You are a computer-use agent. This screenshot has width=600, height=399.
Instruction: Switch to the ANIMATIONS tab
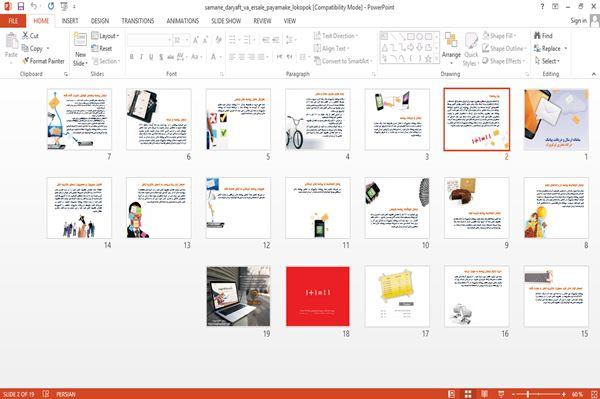183,21
